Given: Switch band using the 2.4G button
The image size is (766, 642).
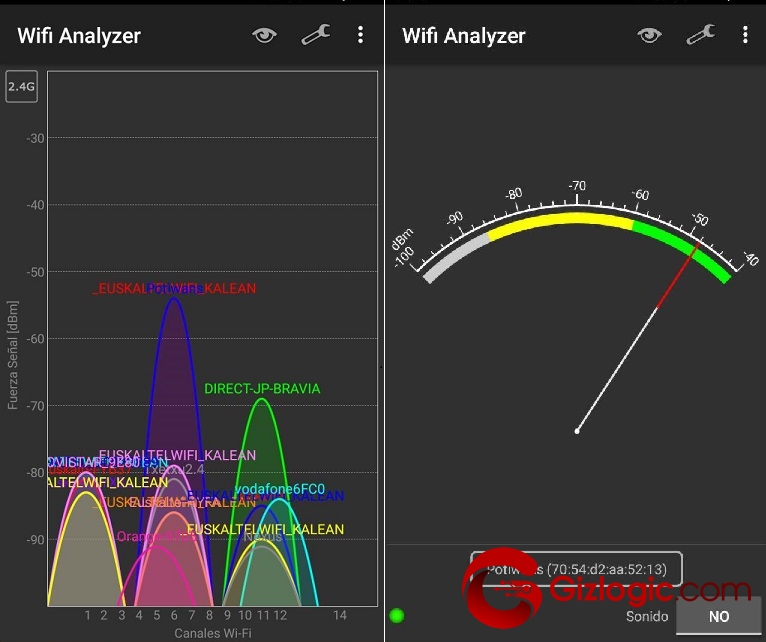Looking at the screenshot, I should coord(21,86).
